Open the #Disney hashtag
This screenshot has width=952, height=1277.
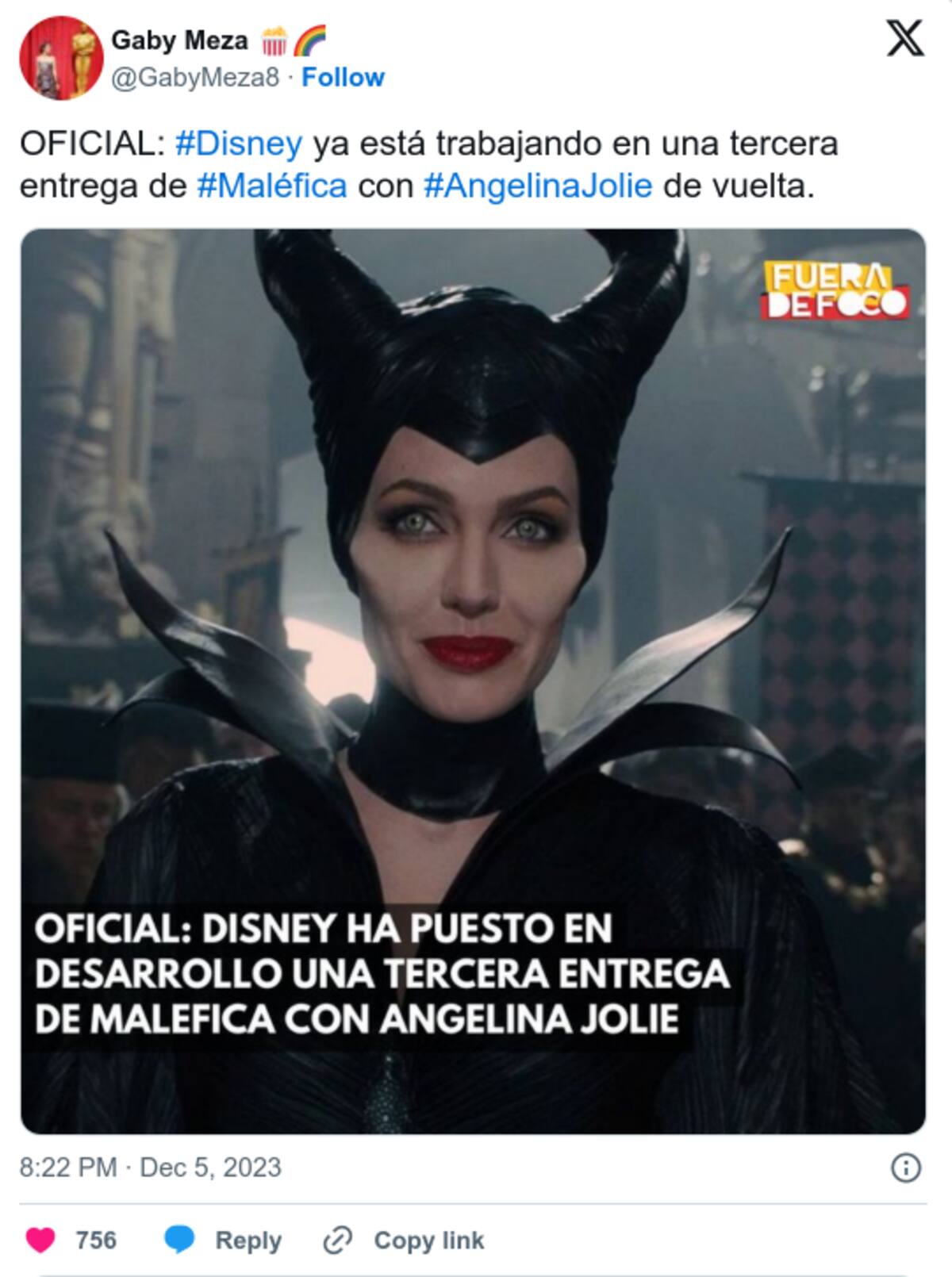[238, 144]
